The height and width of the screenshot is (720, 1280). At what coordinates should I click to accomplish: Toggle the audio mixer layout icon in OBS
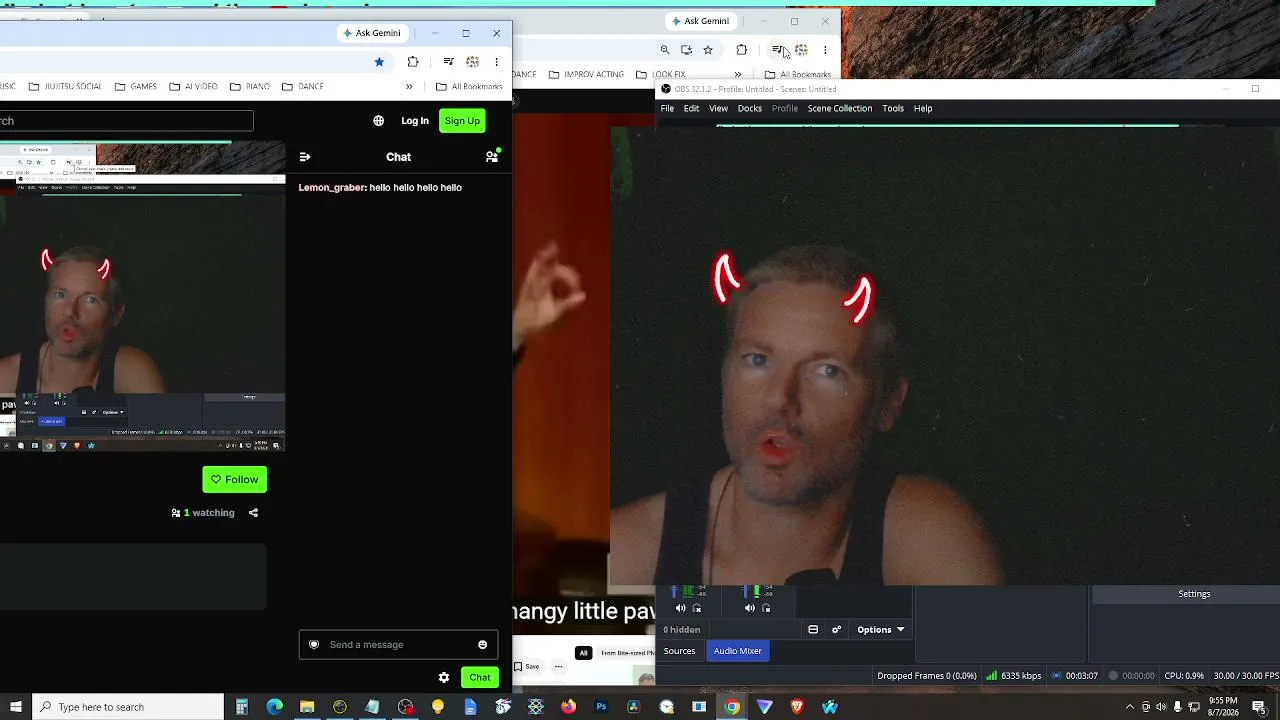click(813, 630)
